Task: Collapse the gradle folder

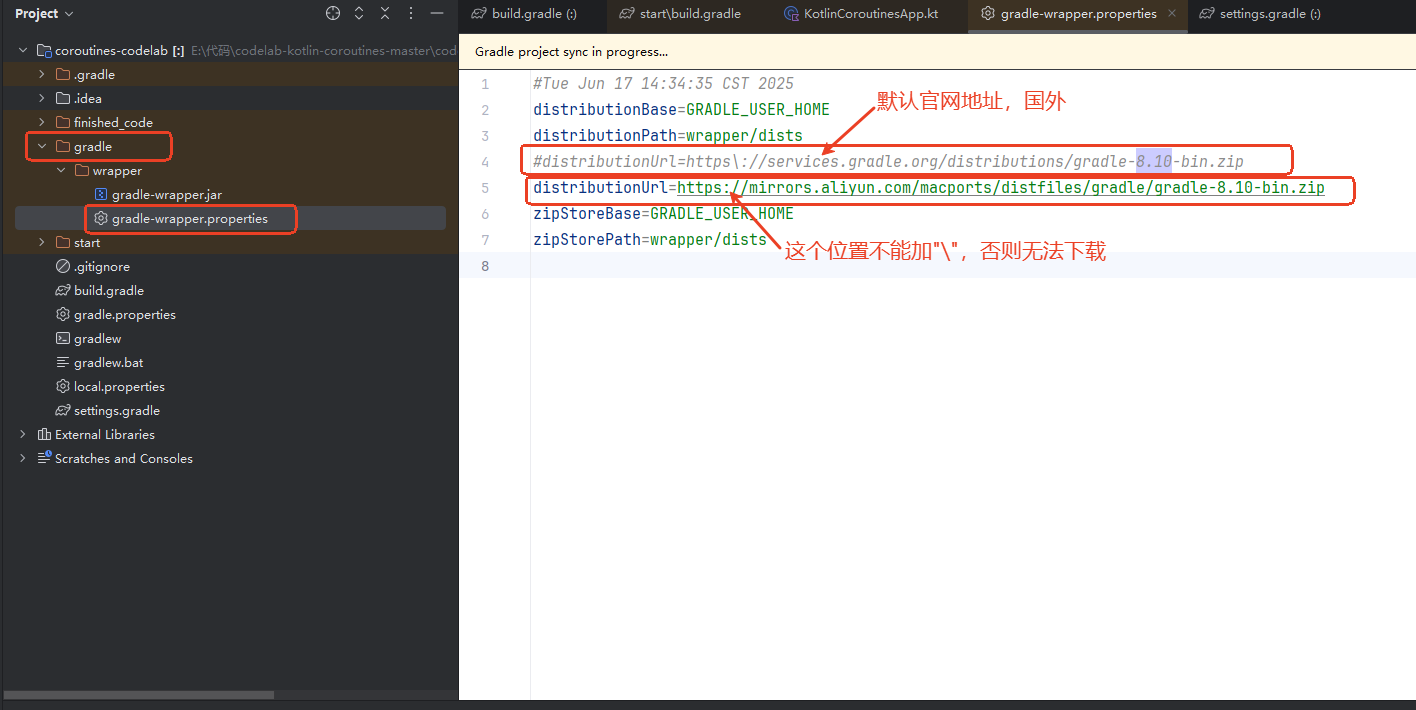Action: [41, 146]
